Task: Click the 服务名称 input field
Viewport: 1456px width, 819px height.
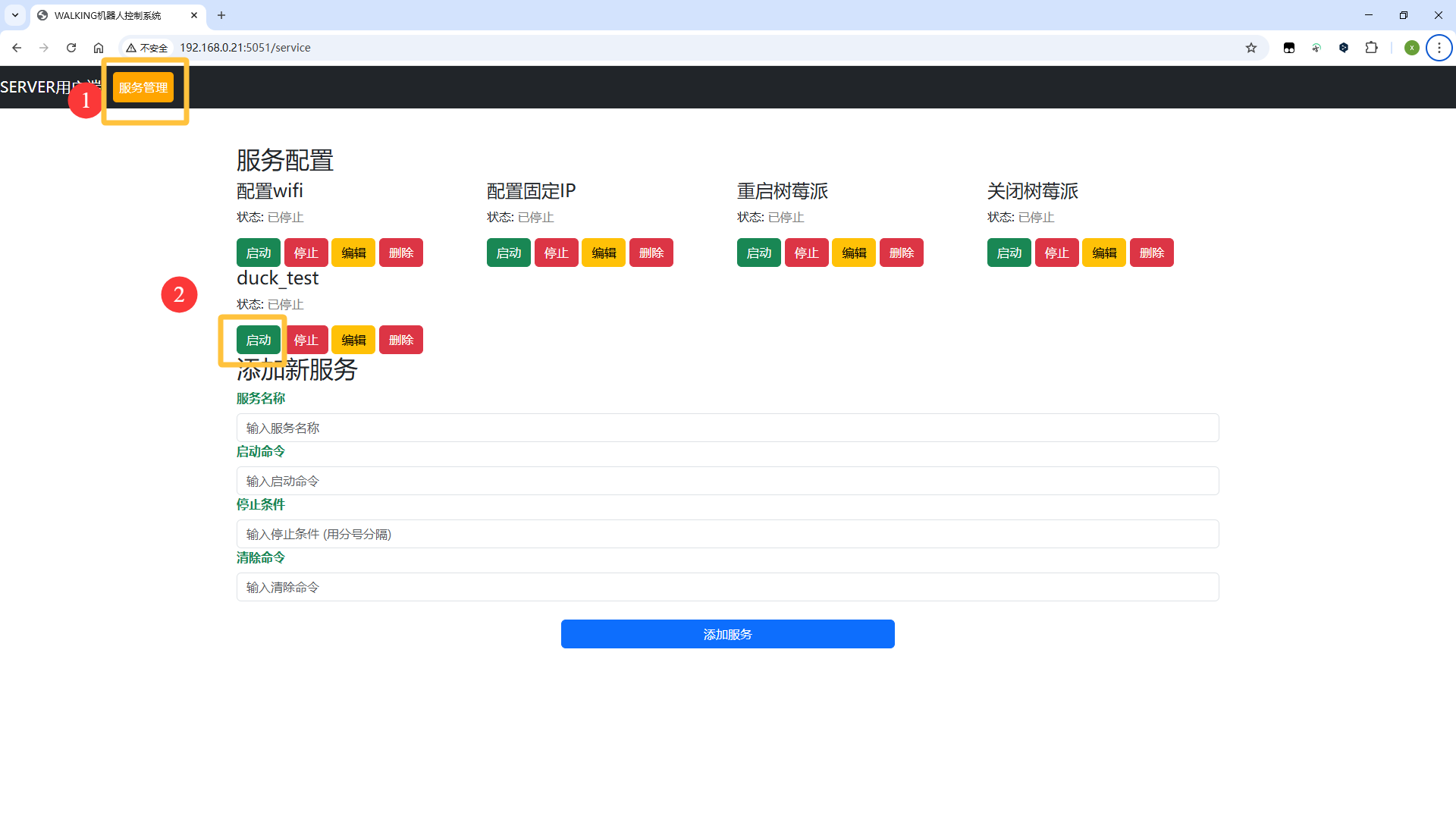Action: 727,428
